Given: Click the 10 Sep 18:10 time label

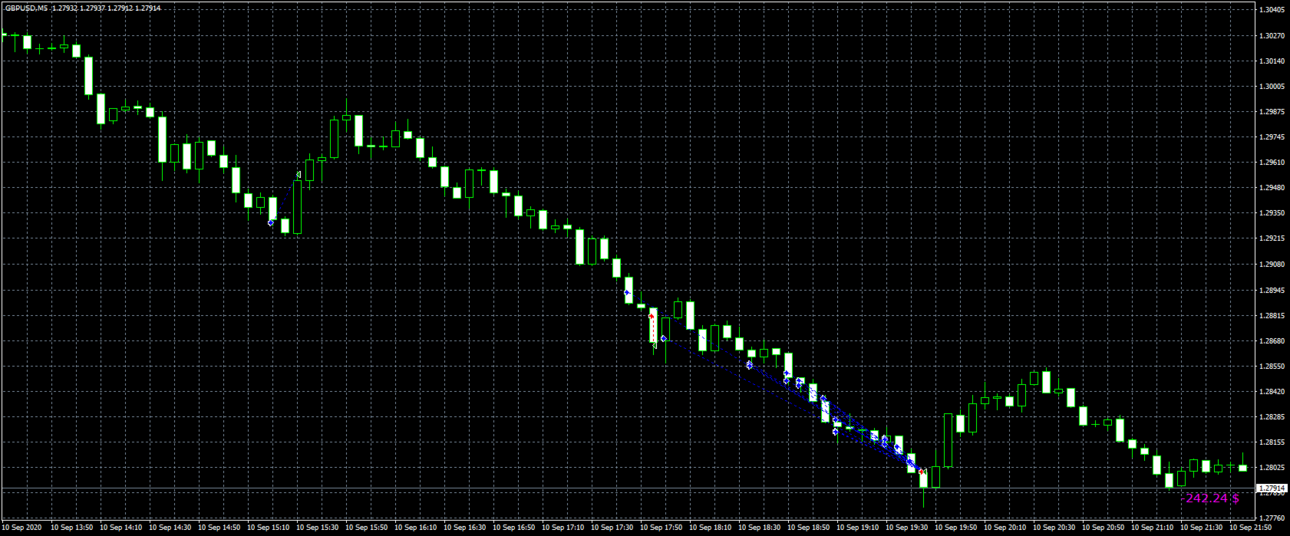Looking at the screenshot, I should coord(710,527).
